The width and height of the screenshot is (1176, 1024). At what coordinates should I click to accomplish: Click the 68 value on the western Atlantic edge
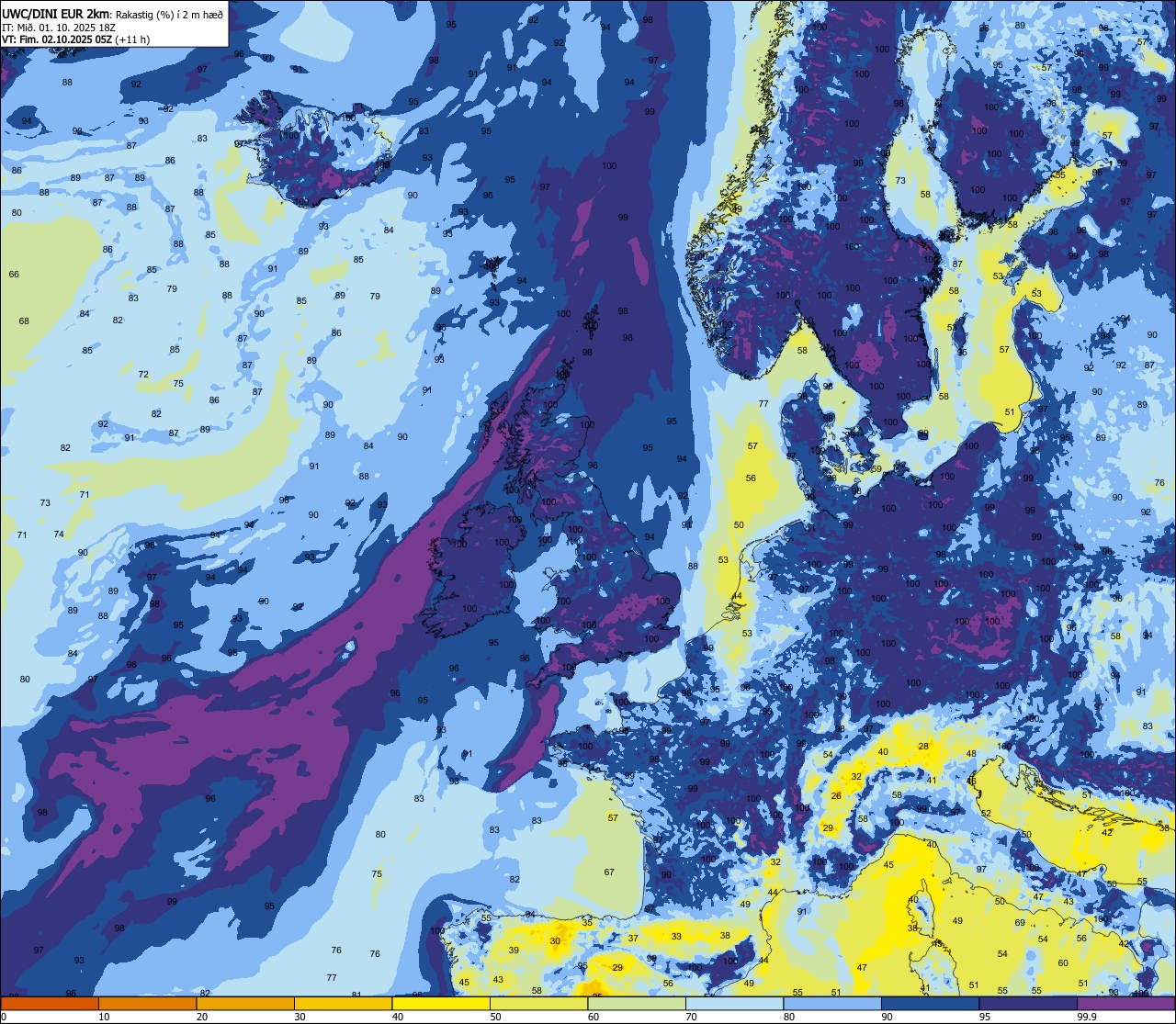(x=24, y=321)
